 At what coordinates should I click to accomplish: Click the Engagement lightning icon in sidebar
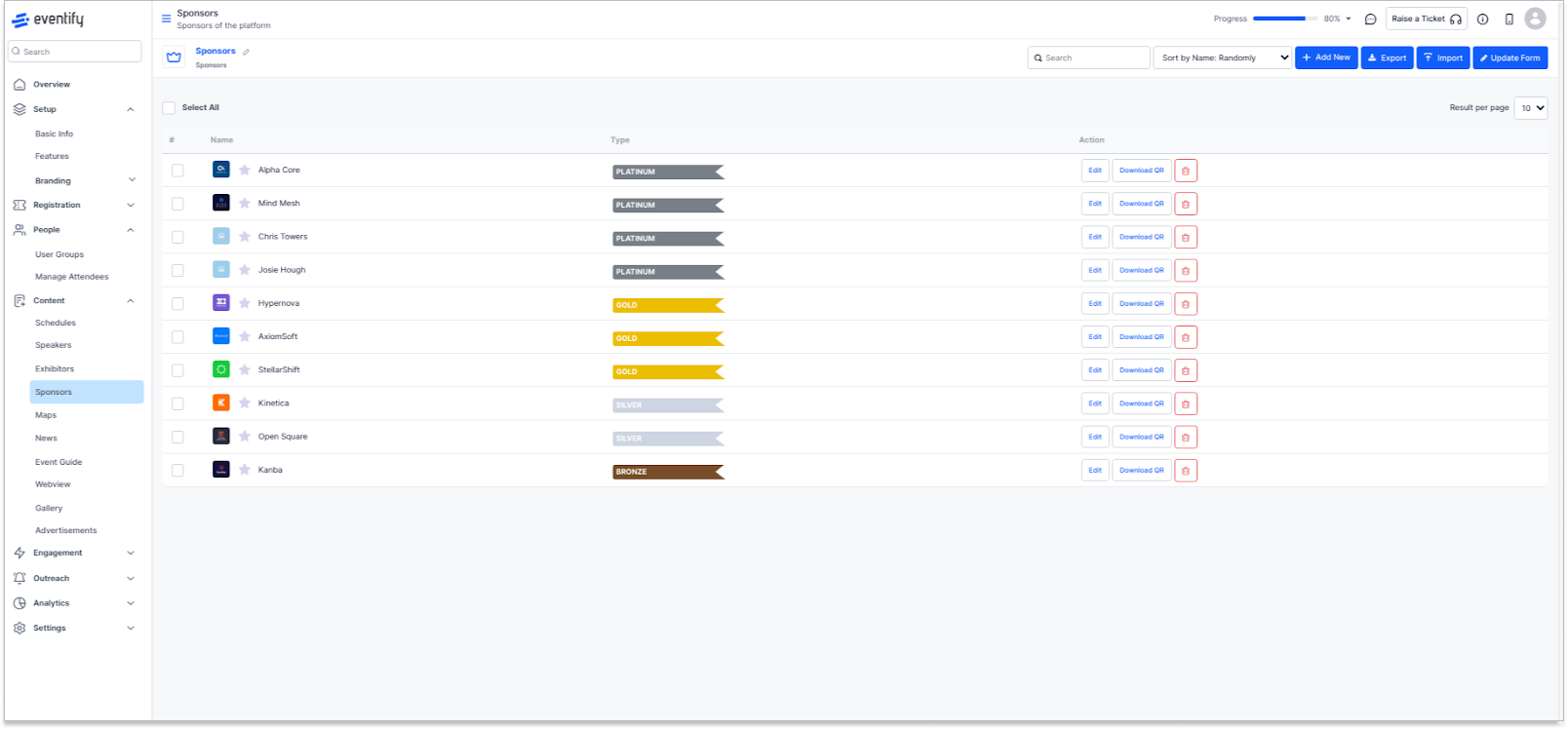pyautogui.click(x=20, y=554)
